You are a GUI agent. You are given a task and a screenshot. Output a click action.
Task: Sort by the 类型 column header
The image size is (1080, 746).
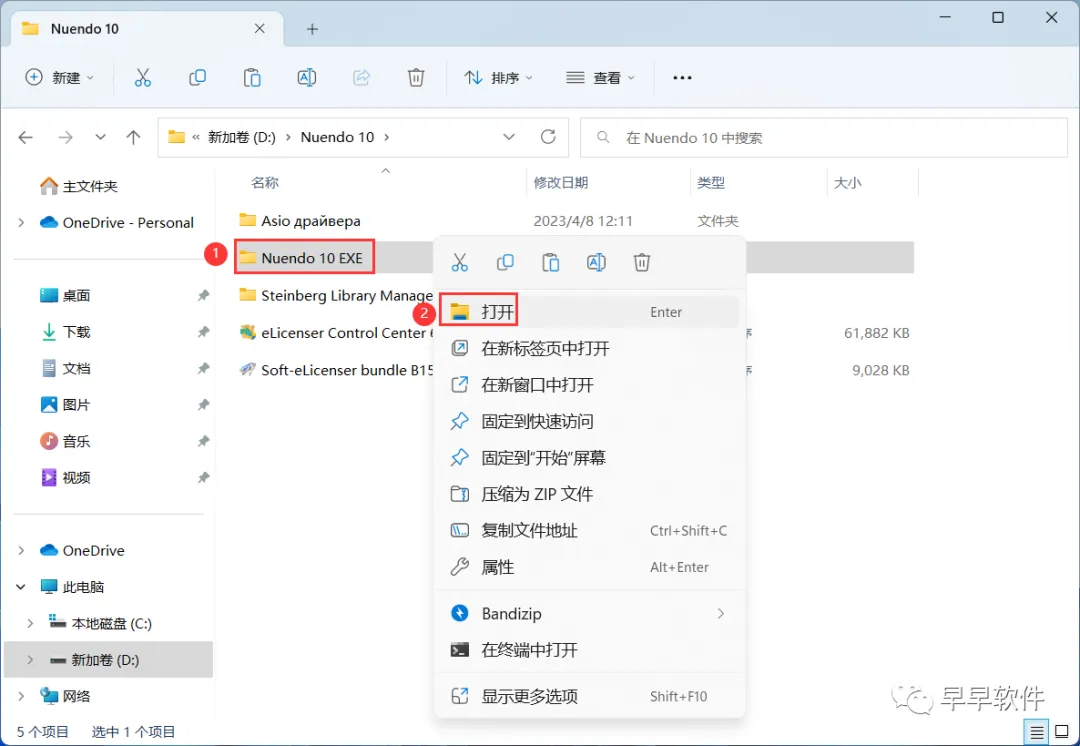click(x=711, y=183)
